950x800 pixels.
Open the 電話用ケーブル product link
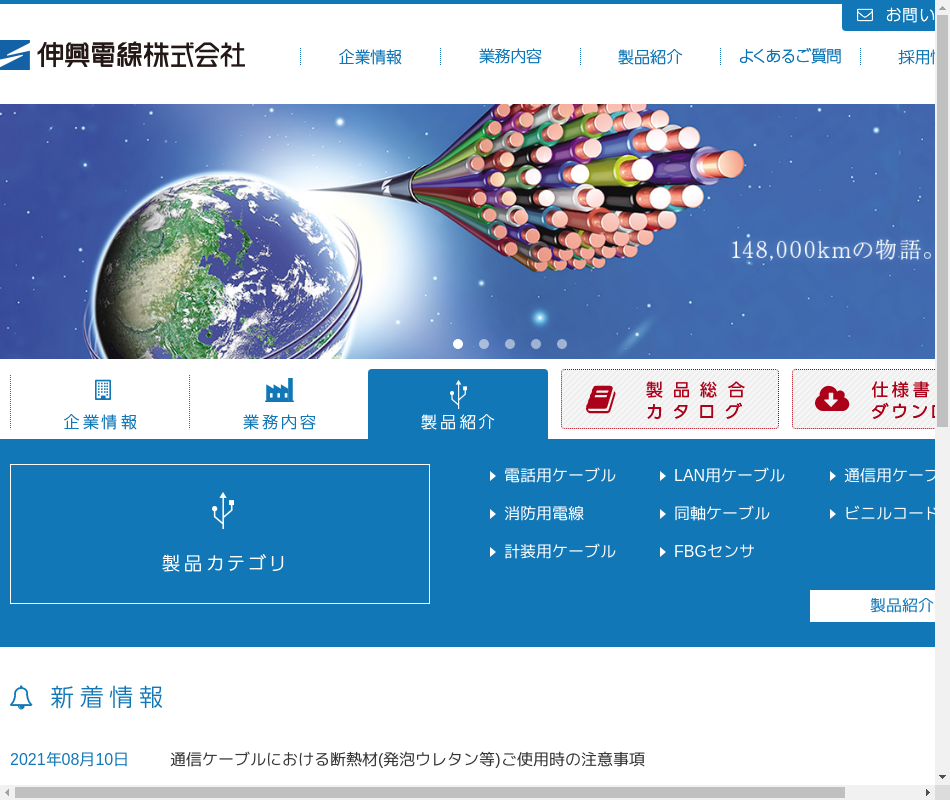pyautogui.click(x=559, y=476)
